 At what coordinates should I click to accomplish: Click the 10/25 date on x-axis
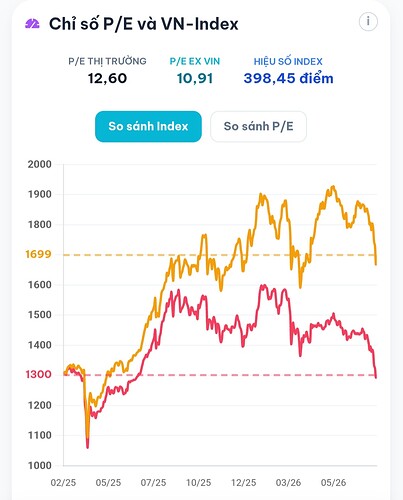[199, 482]
